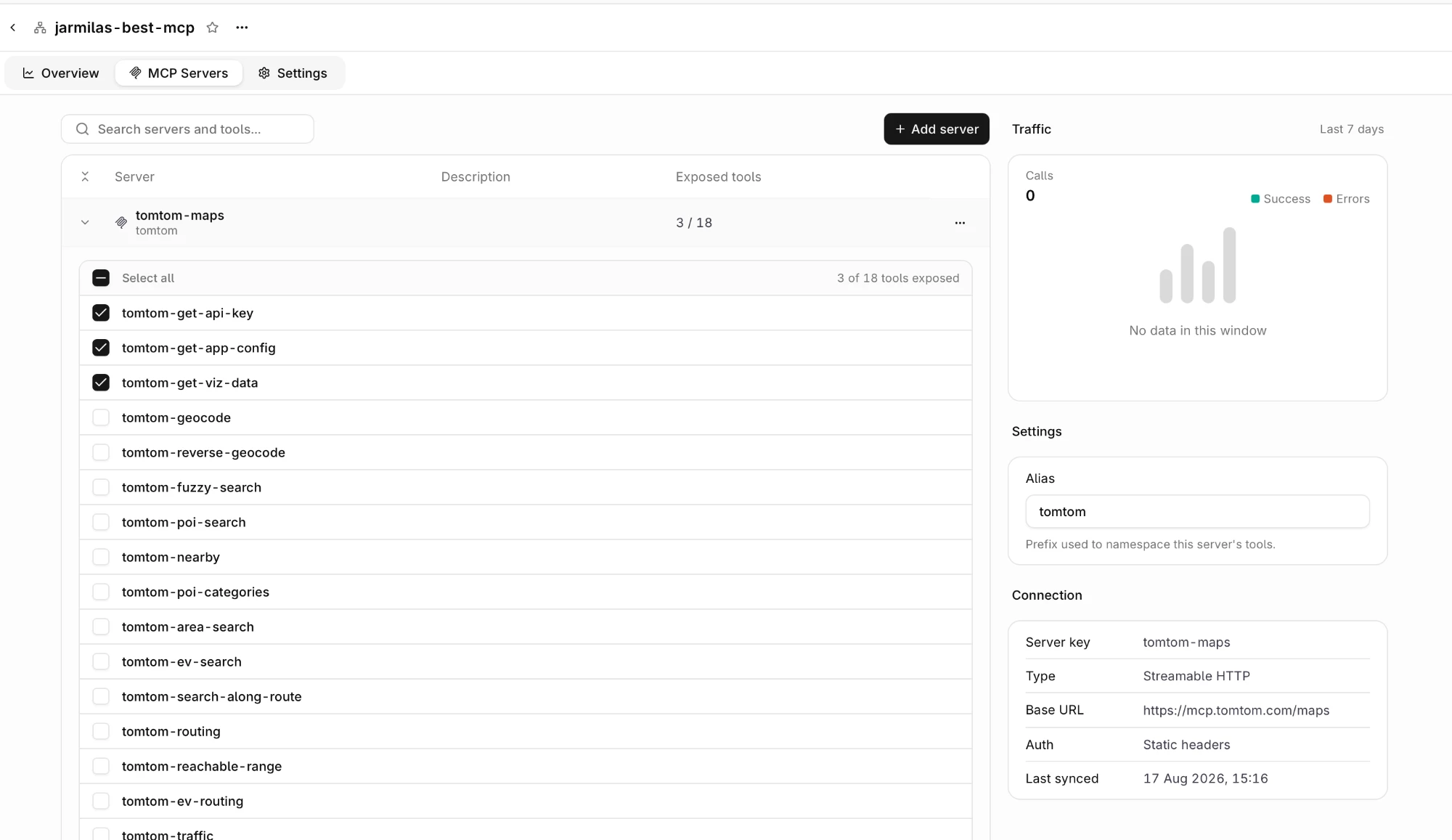
Task: Click the Add server button
Action: pyautogui.click(x=937, y=129)
